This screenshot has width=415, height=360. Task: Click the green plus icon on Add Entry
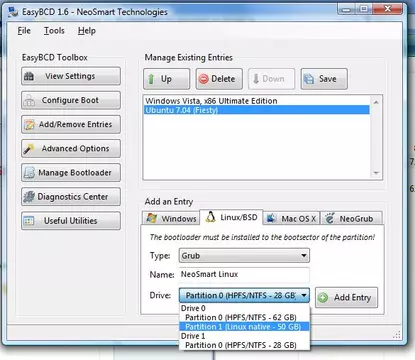click(x=323, y=297)
